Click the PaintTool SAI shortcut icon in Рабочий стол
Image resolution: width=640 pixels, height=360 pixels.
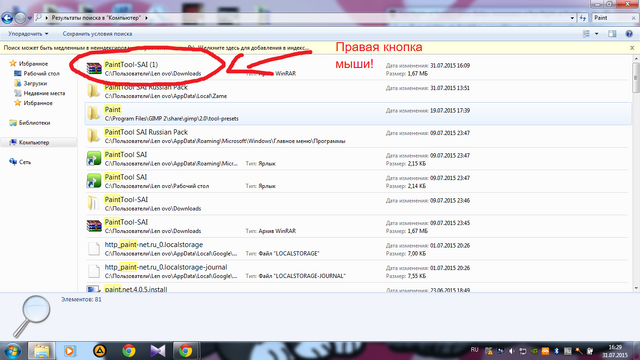tap(93, 180)
